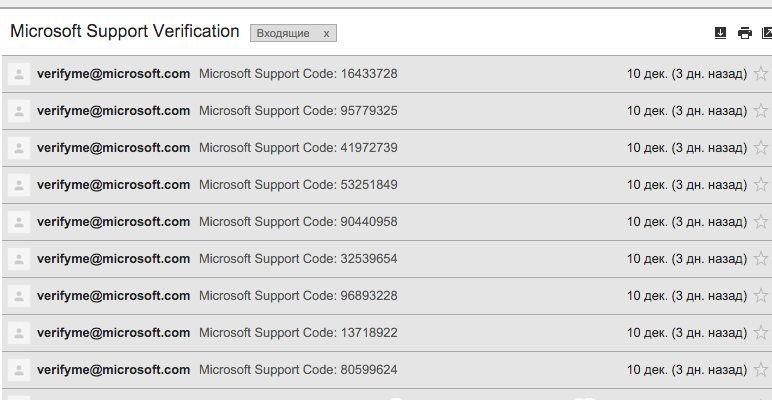Click sender avatar on code 53251849 row
Viewport: 772px width, 400px height.
coord(18,185)
